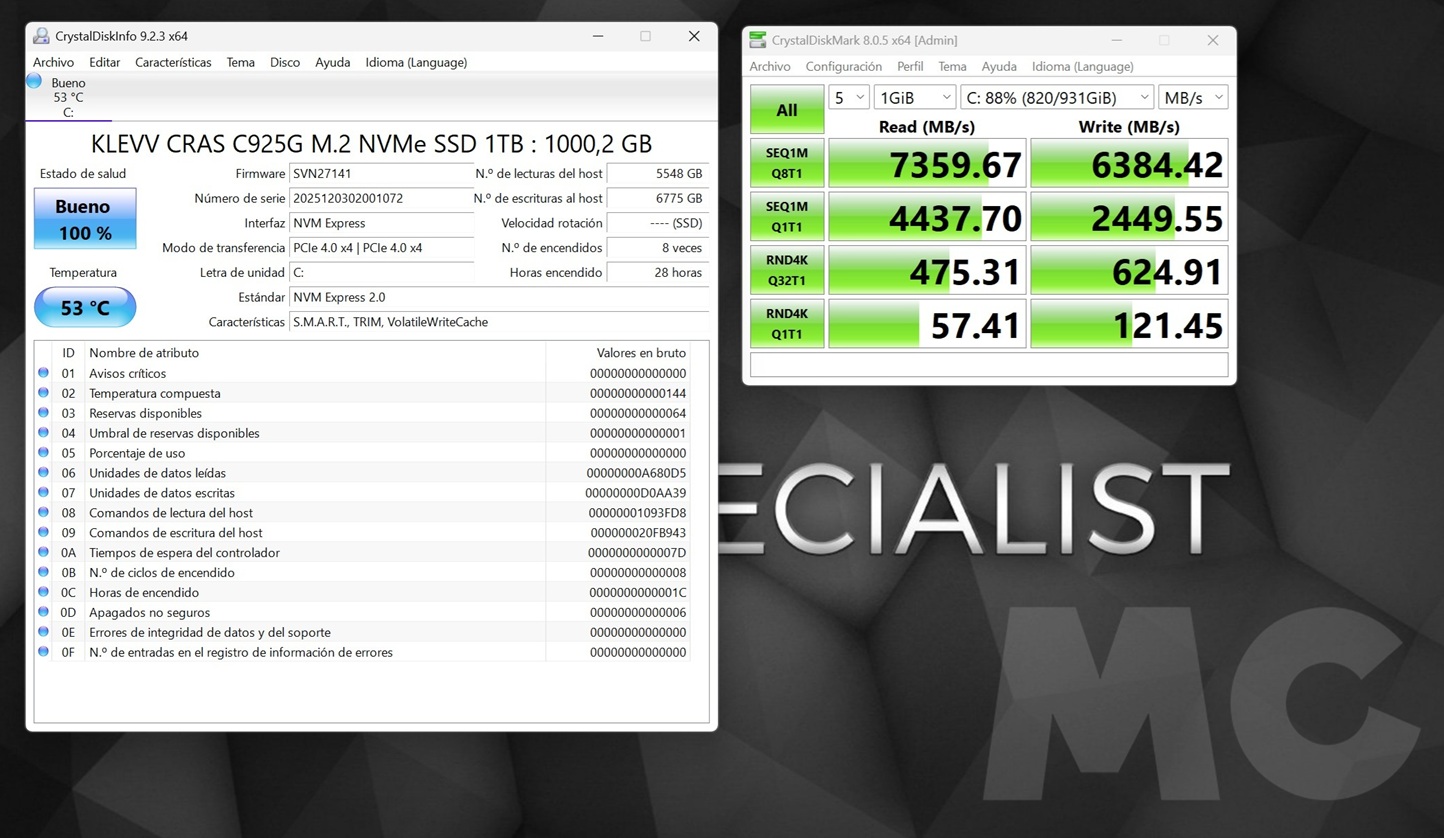The image size is (1444, 838).
Task: Click the 53 °C temperature indicator
Action: [x=85, y=307]
